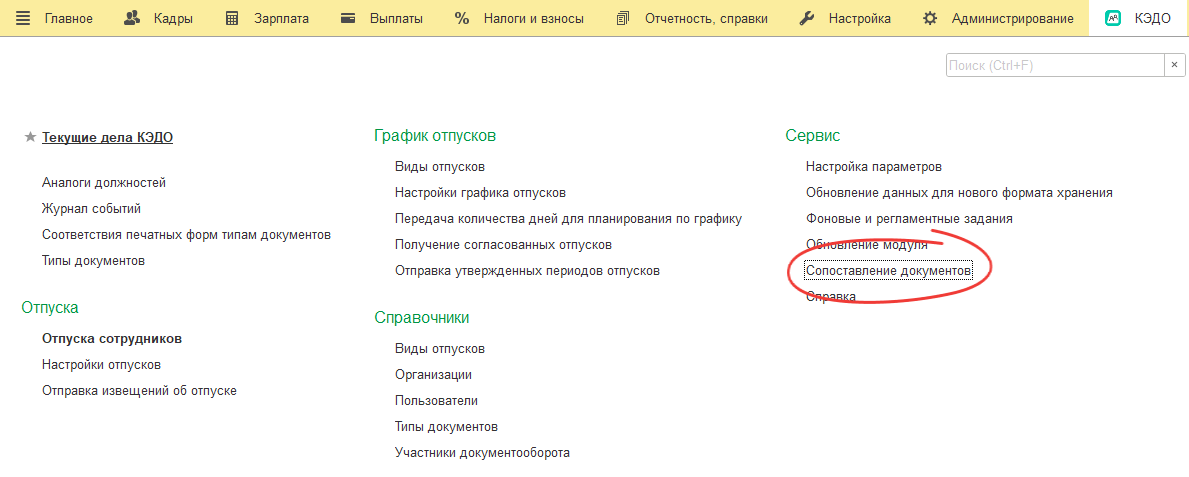Click the card icon of Выплаты section

point(349,18)
